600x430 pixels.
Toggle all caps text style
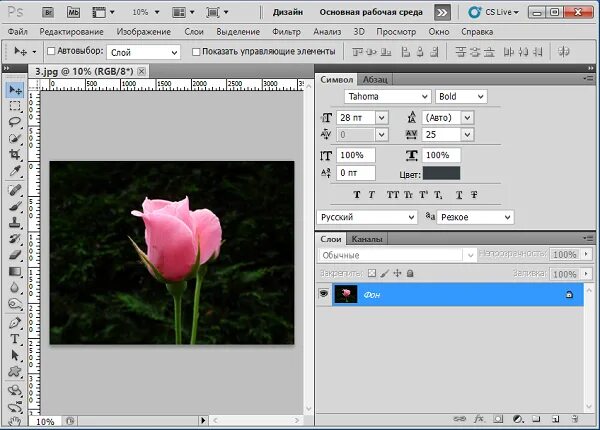[x=393, y=195]
